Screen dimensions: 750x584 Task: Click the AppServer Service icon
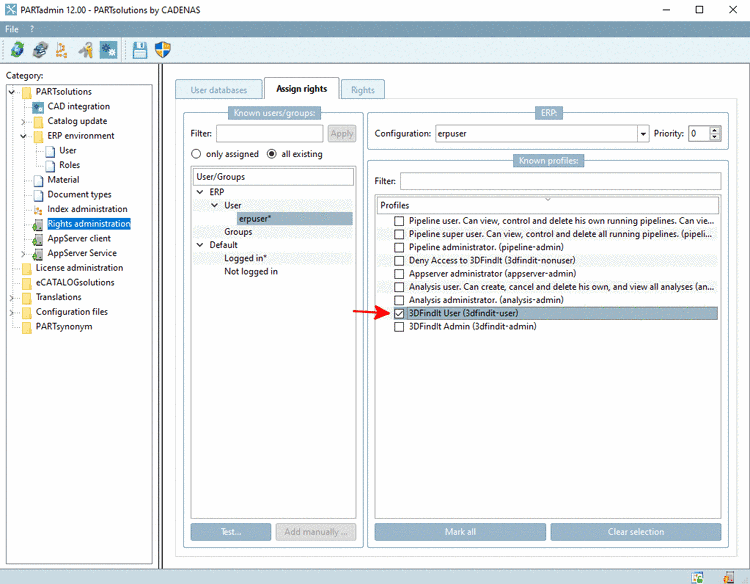pos(38,254)
